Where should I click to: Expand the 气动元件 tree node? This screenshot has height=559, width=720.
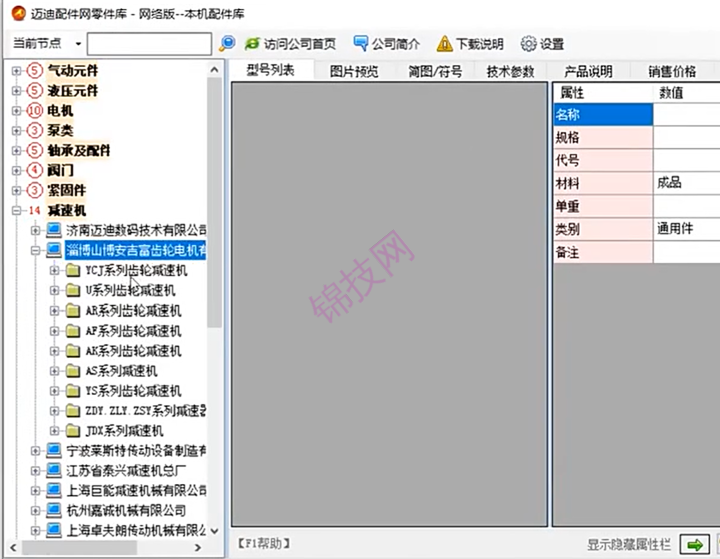tap(17, 71)
